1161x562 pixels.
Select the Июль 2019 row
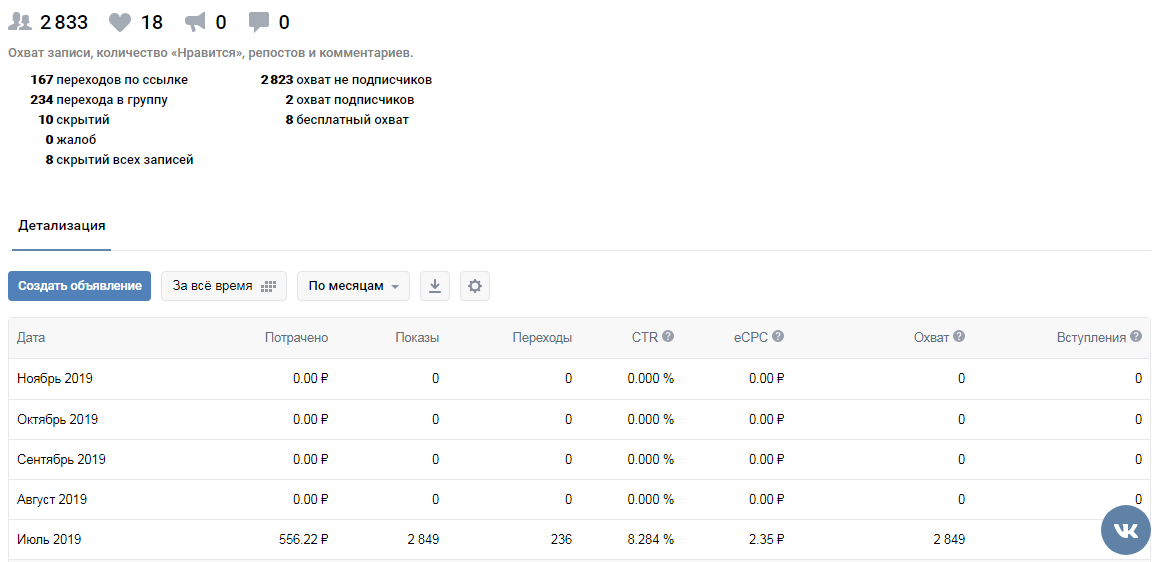579,540
